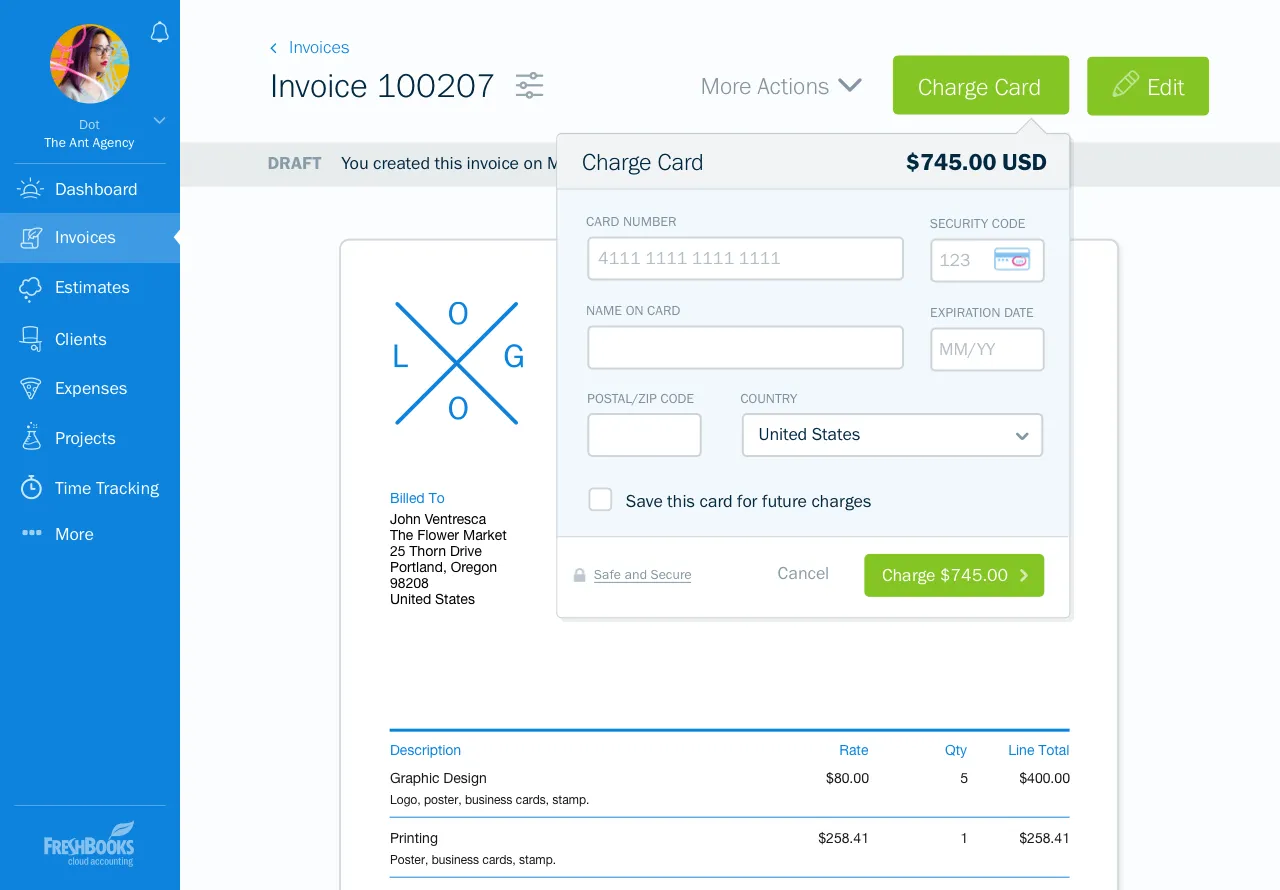Image resolution: width=1280 pixels, height=890 pixels.
Task: Click the Expenses pizza slice icon
Action: coord(31,388)
